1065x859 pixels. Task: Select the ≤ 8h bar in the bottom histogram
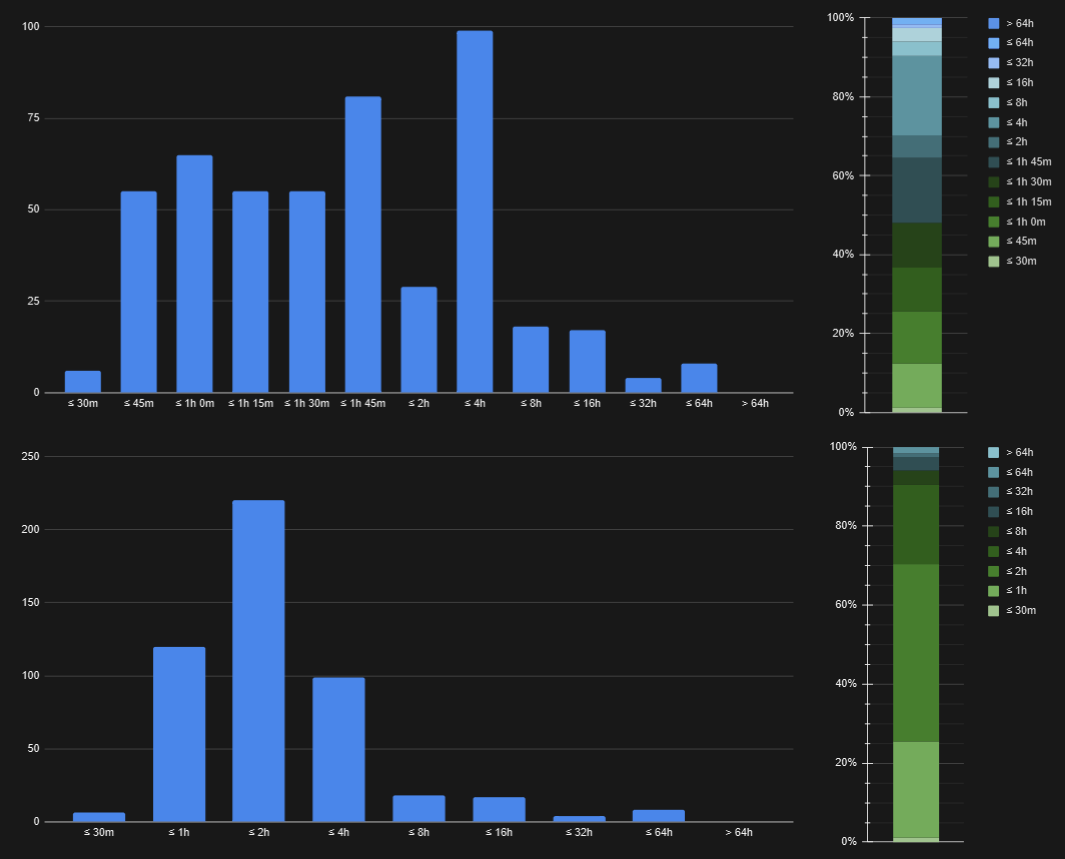point(419,809)
